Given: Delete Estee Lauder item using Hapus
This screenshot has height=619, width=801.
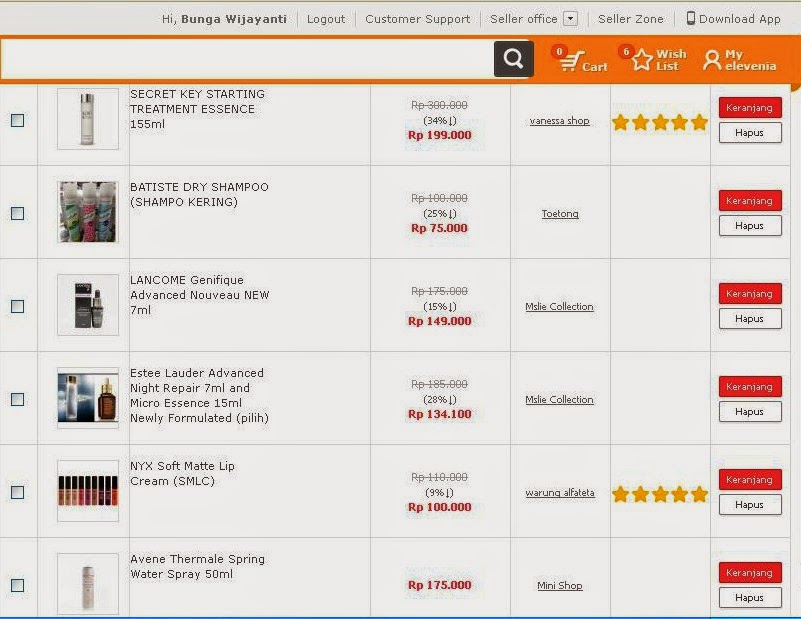Looking at the screenshot, I should click(750, 412).
